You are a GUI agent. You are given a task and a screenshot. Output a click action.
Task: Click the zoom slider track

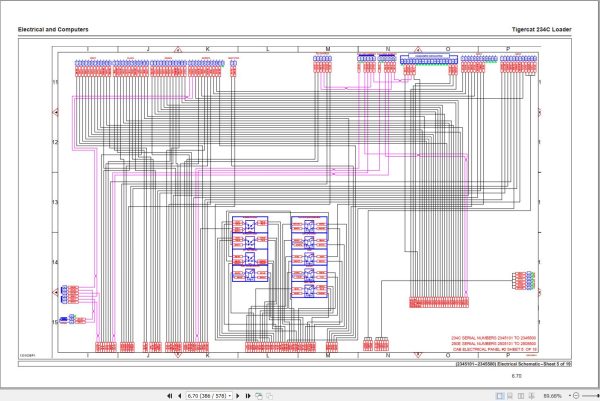click(590, 396)
